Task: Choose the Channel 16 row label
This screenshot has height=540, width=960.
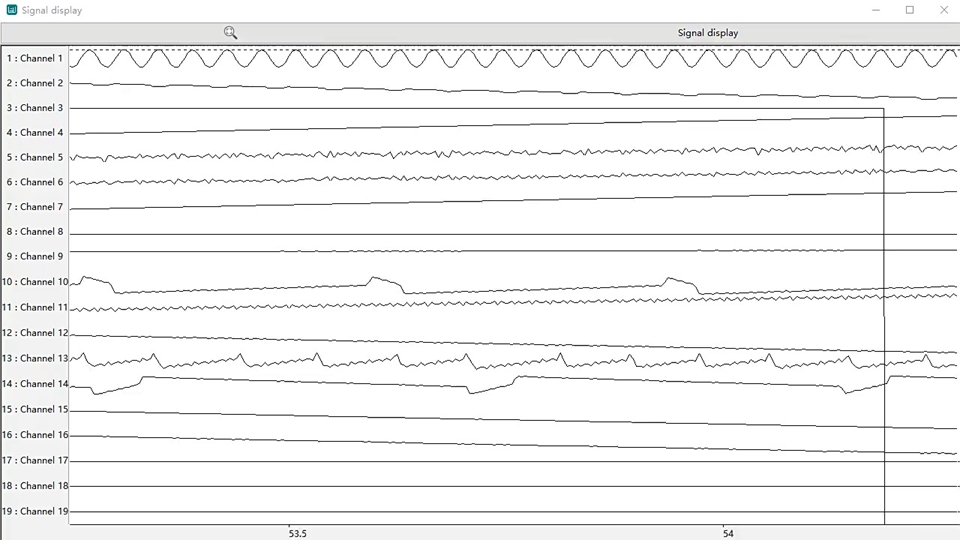Action: click(35, 435)
